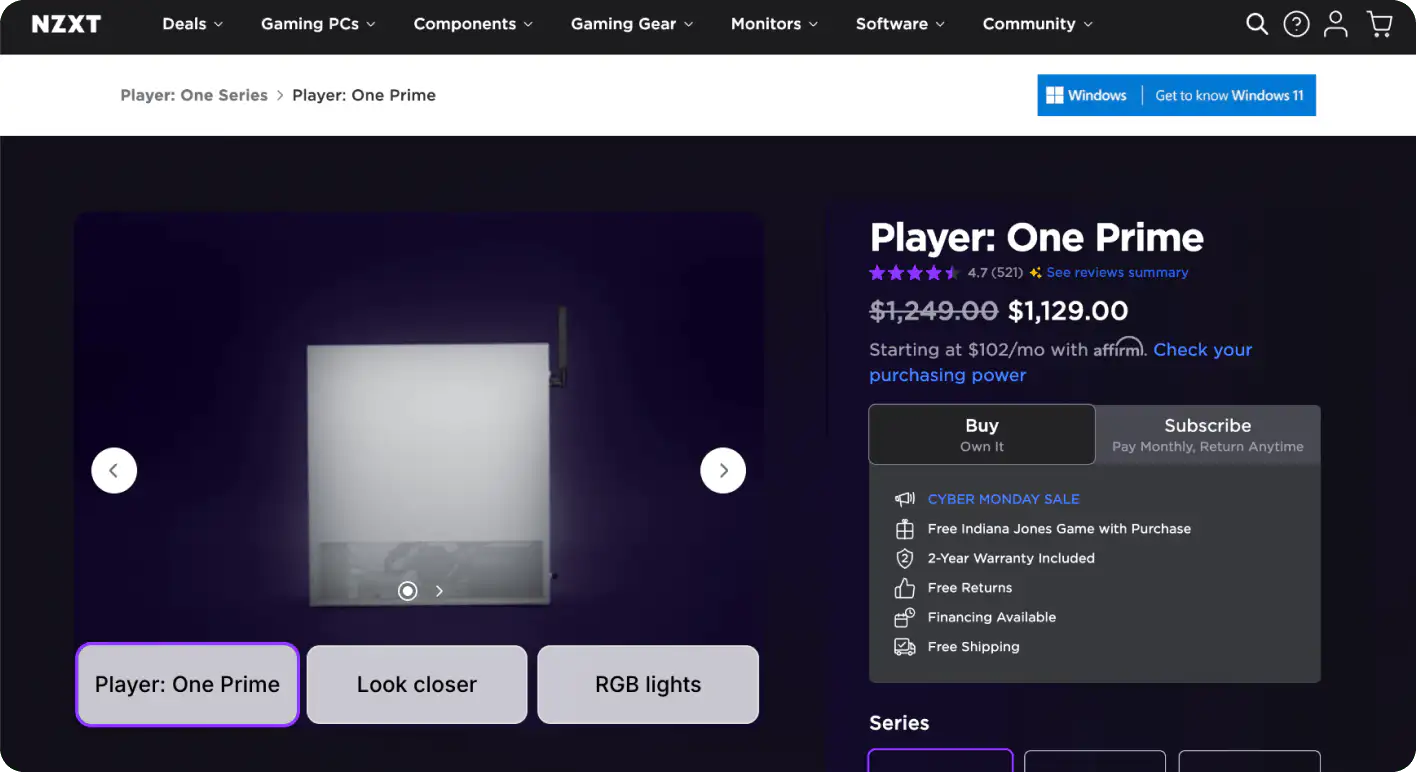Click the Financing Available card icon
The height and width of the screenshot is (772, 1416).
click(x=904, y=617)
